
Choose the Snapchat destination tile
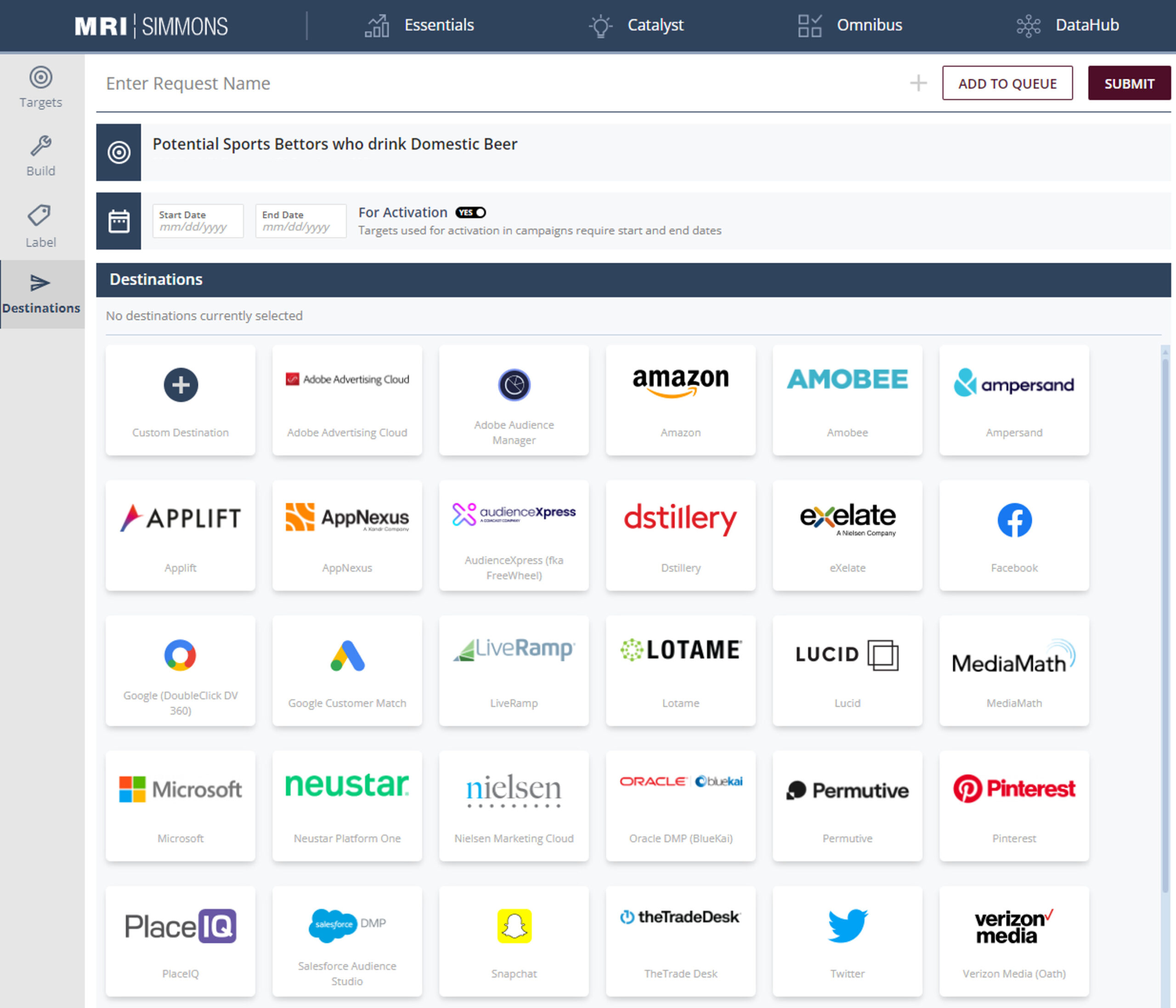514,940
